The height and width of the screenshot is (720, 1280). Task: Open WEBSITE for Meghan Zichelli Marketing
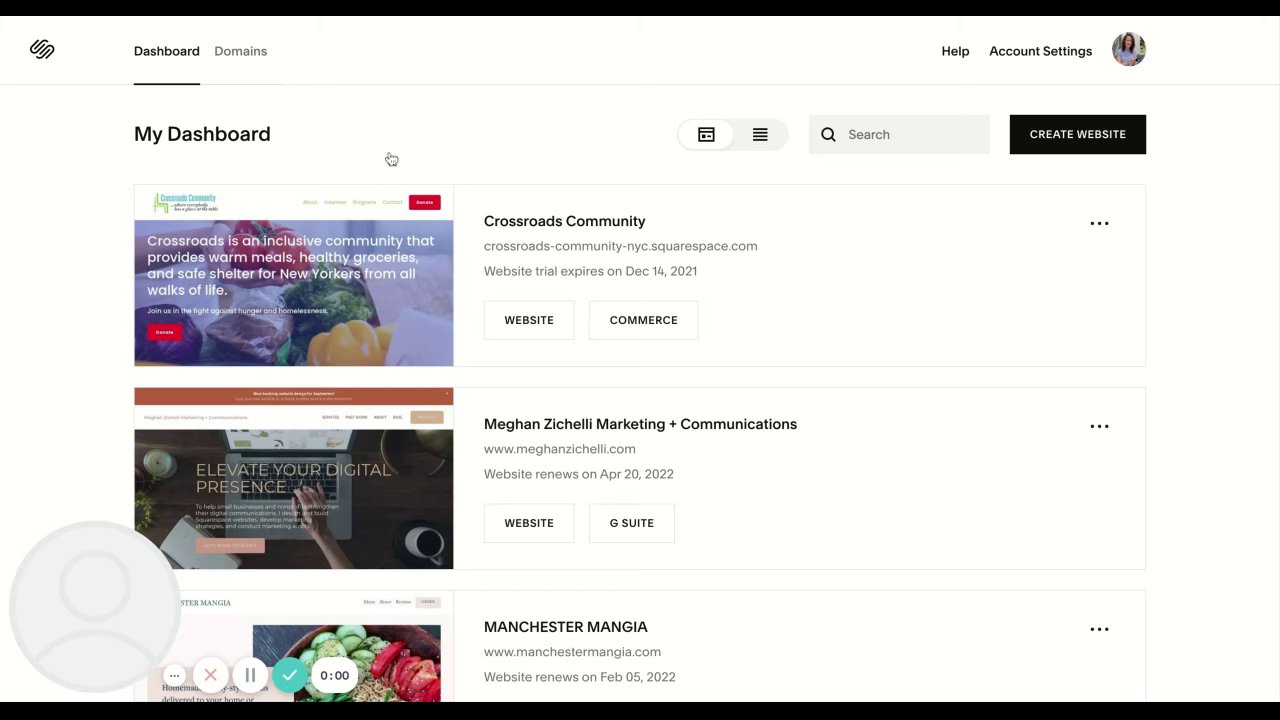529,523
